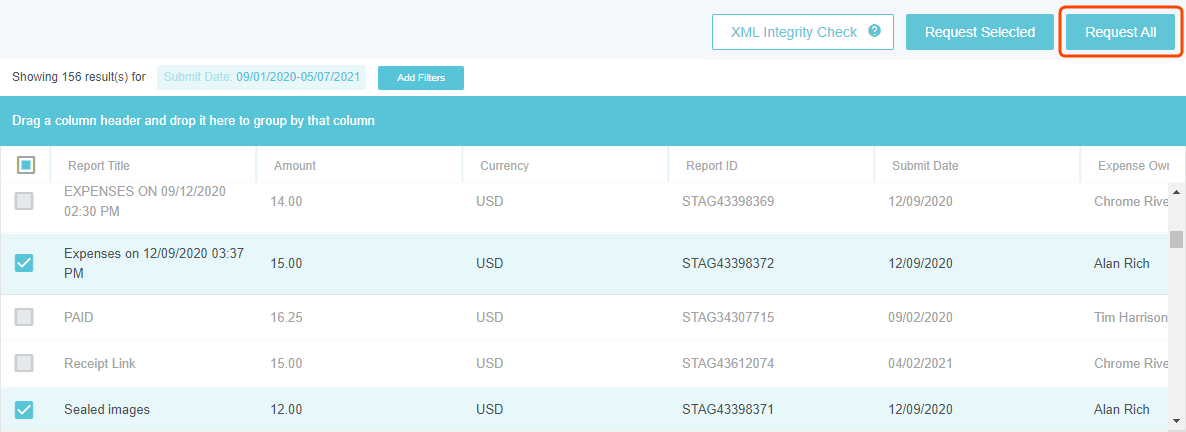Toggle the select-all header checkbox
The height and width of the screenshot is (432, 1186).
click(x=26, y=165)
